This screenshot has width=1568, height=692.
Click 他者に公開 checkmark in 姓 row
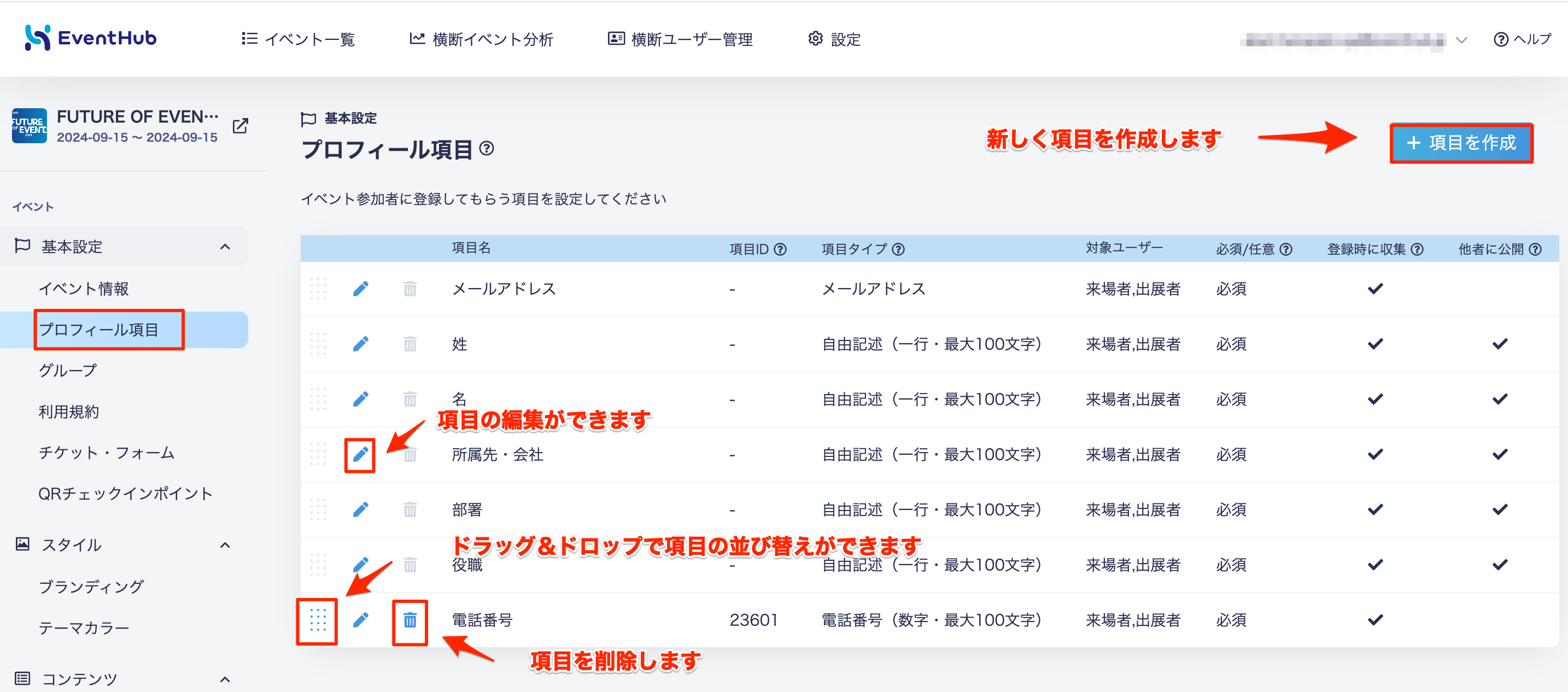click(1500, 344)
